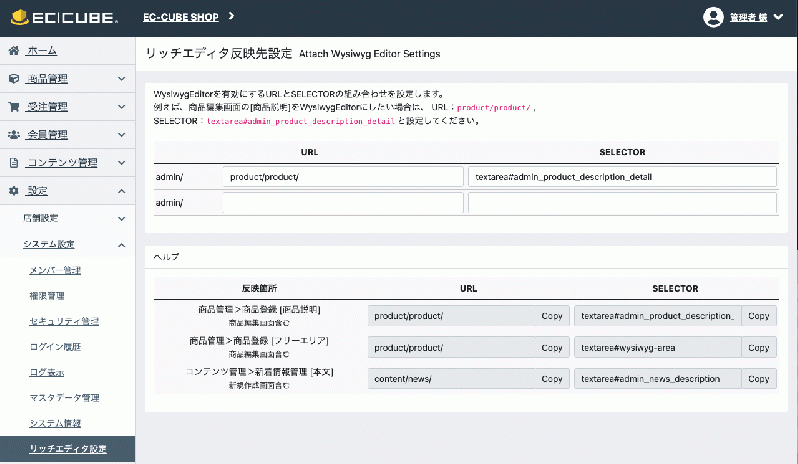The height and width of the screenshot is (464, 798).
Task: Open ログ表示 page
Action: (47, 372)
